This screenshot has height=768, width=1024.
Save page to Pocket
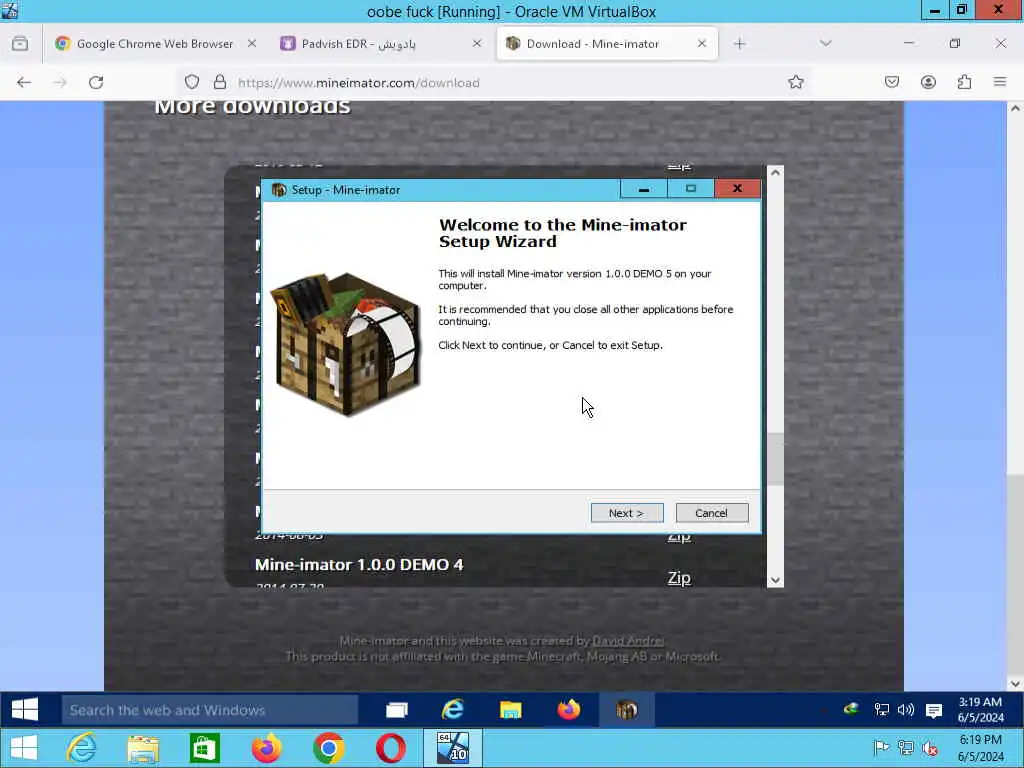pyautogui.click(x=892, y=82)
